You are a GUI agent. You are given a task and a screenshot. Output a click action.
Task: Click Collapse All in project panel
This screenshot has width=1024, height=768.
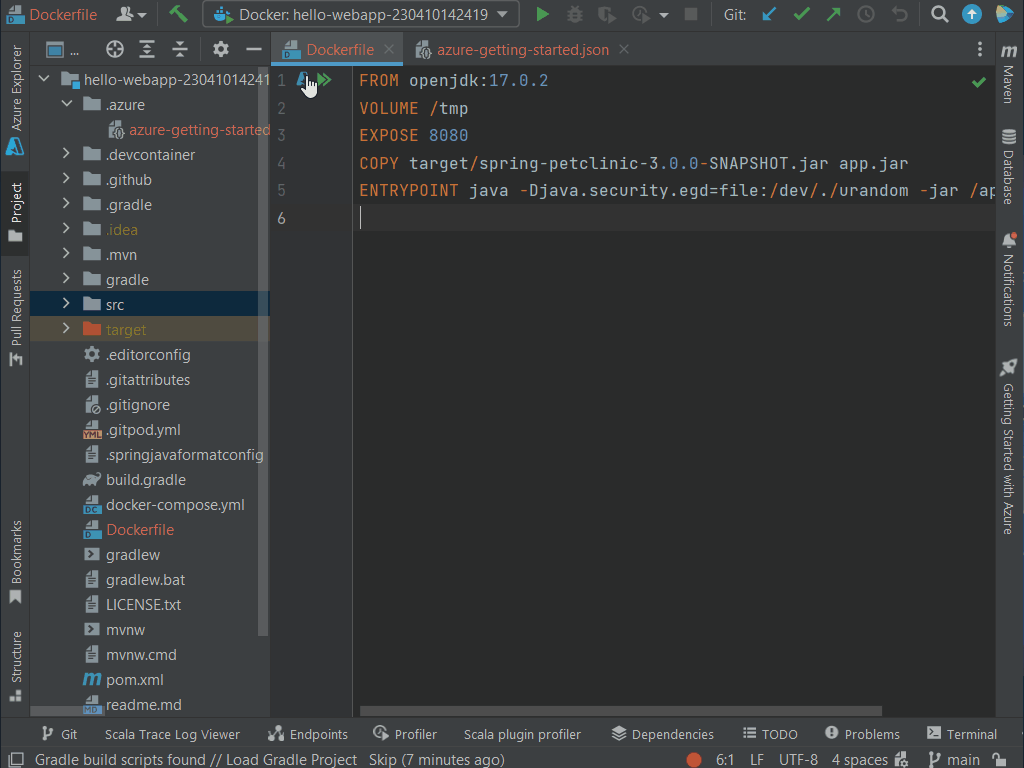tap(180, 50)
